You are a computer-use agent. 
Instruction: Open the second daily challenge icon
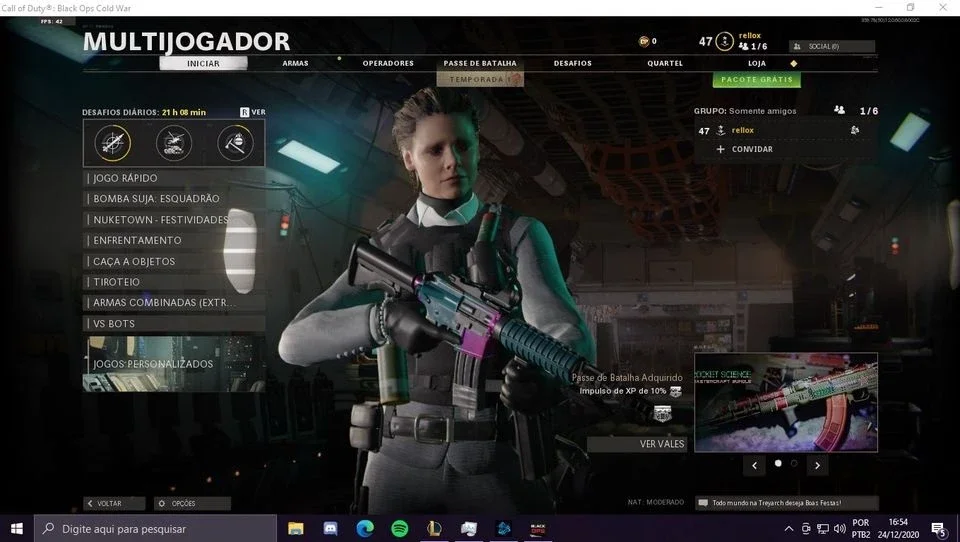click(x=174, y=143)
